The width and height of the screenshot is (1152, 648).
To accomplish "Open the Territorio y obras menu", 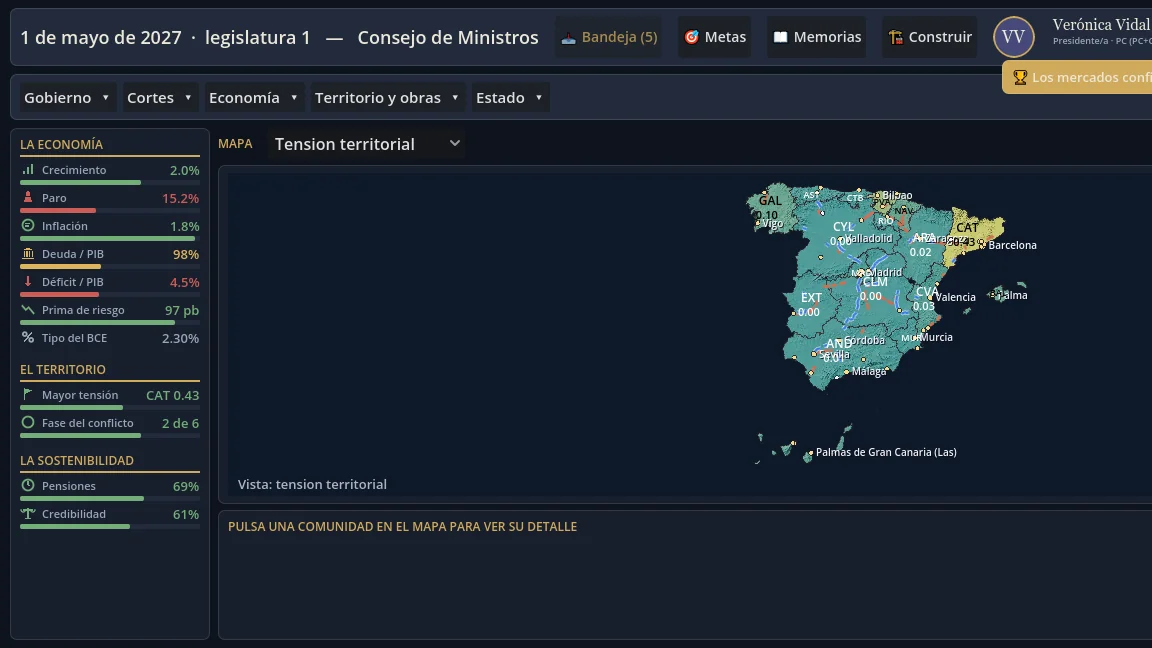I will pyautogui.click(x=387, y=98).
